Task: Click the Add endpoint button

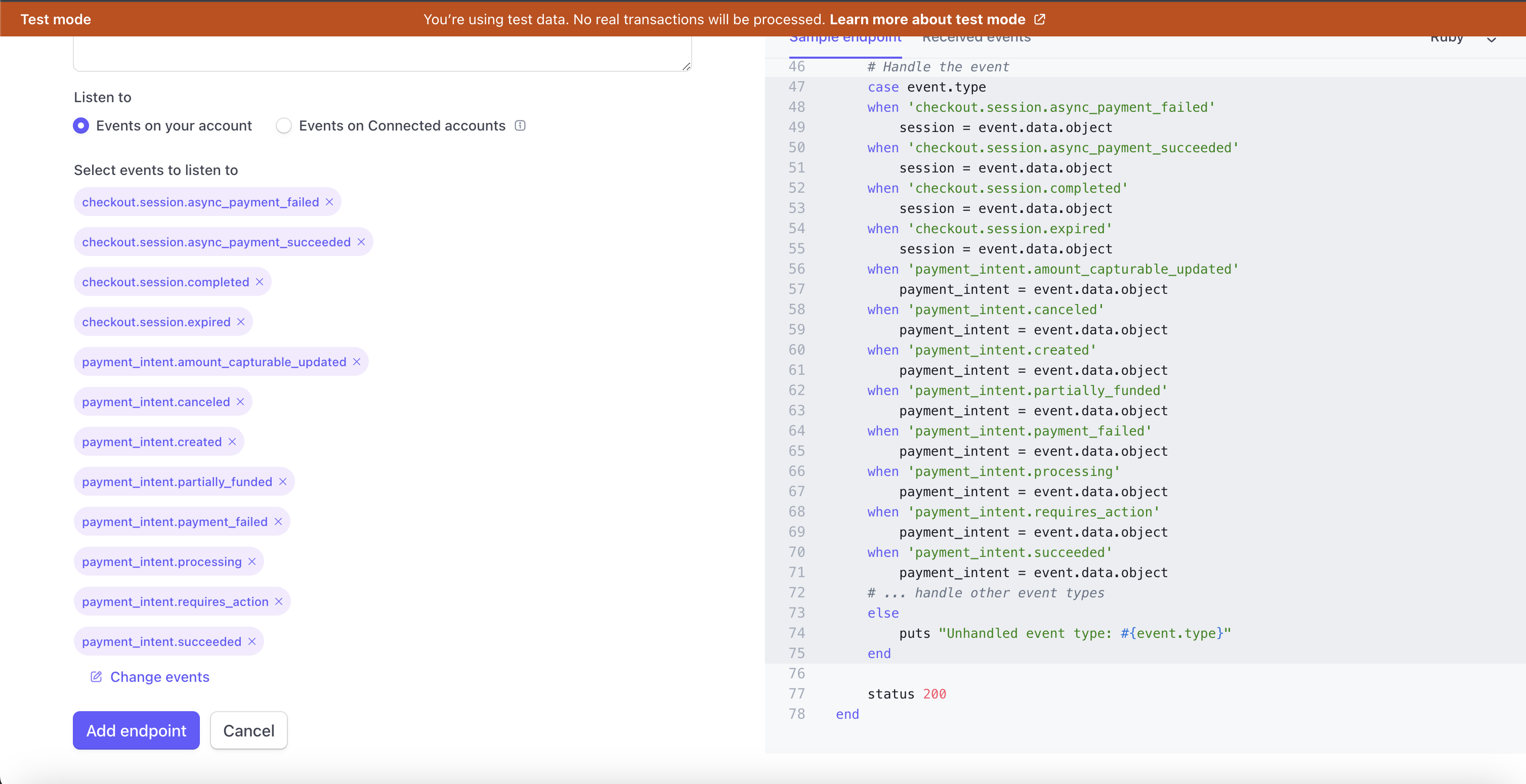Action: pos(137,731)
